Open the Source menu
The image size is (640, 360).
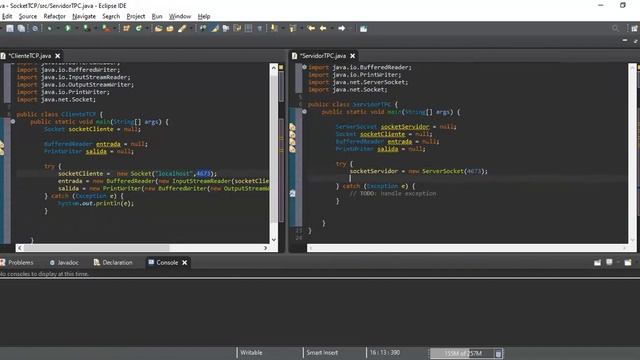[x=28, y=16]
